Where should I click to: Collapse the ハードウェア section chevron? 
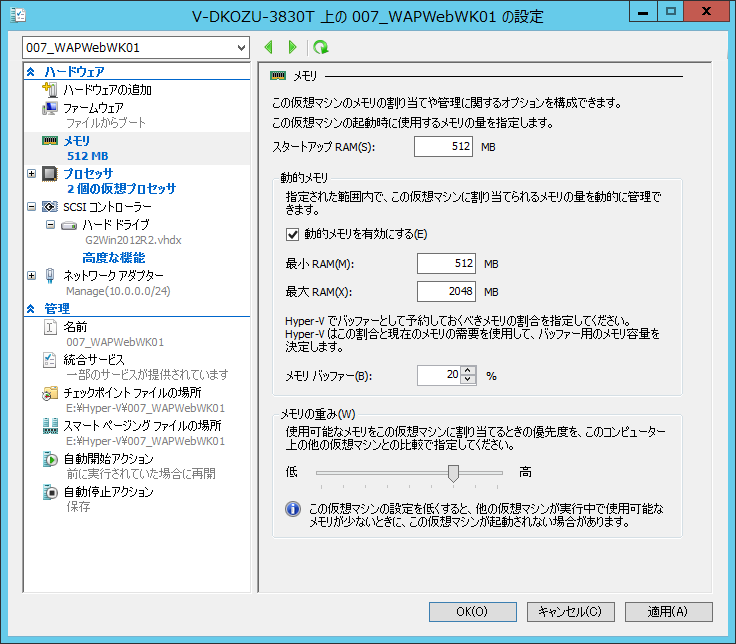(31, 72)
